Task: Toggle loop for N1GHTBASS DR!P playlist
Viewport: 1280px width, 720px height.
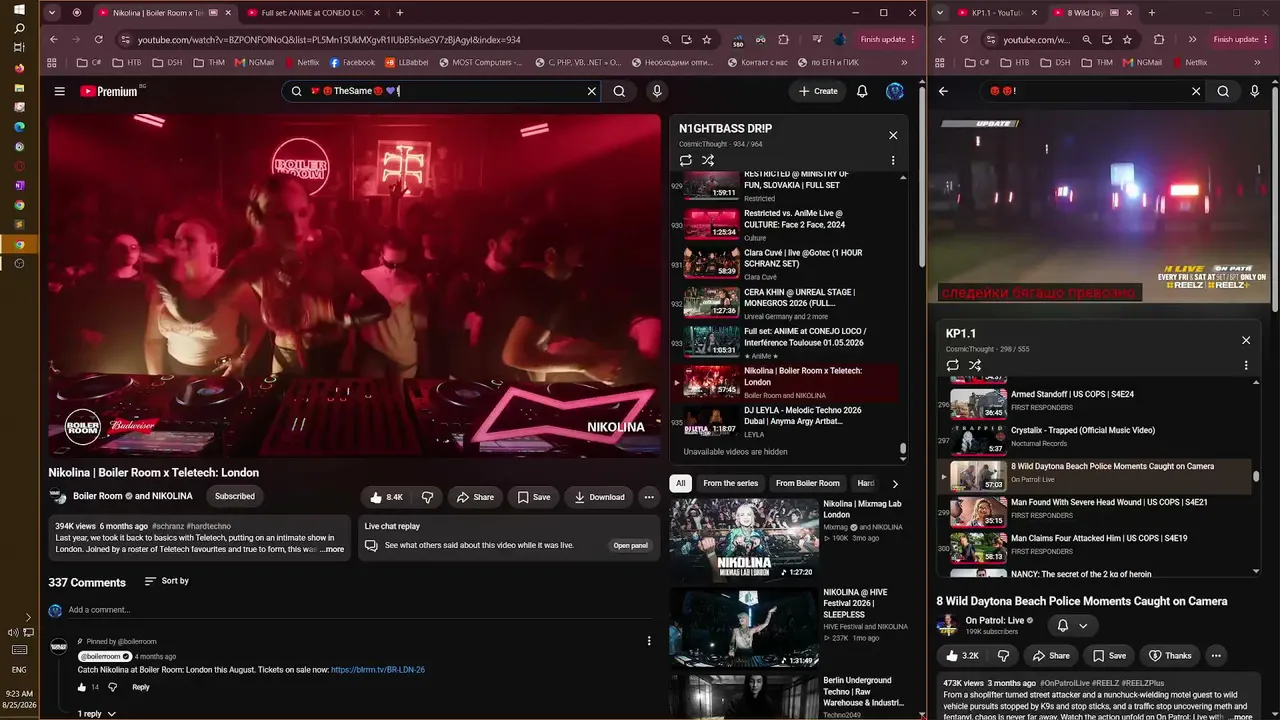Action: (x=685, y=160)
